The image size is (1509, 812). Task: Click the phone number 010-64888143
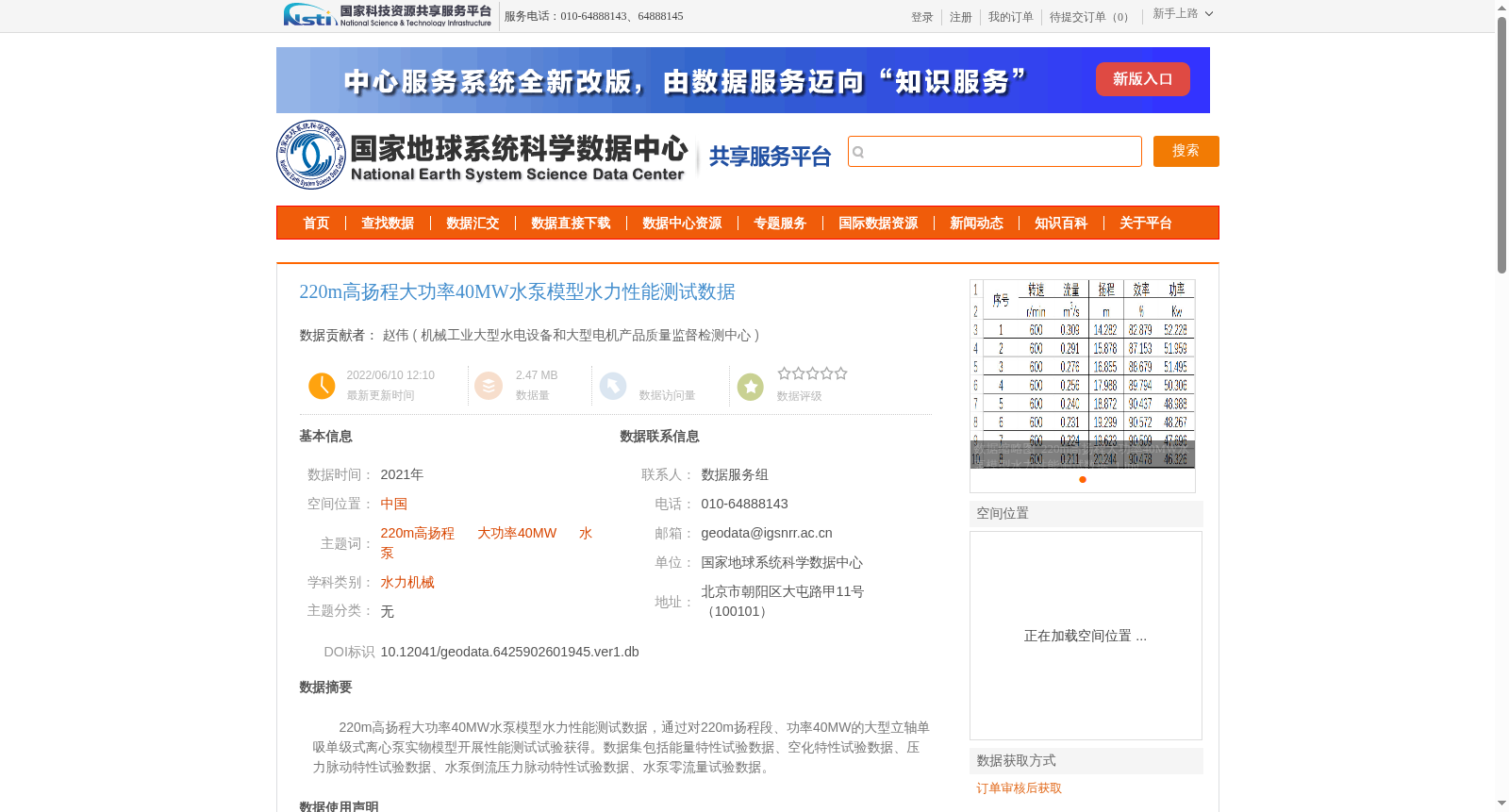[744, 505]
